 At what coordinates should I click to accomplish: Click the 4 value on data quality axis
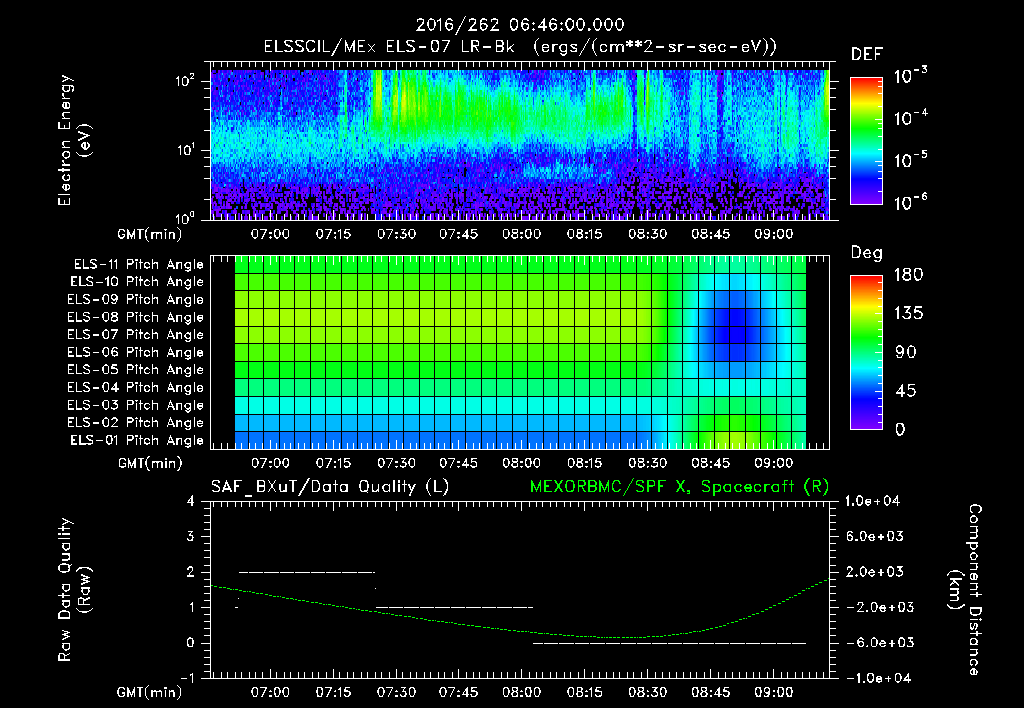point(190,501)
